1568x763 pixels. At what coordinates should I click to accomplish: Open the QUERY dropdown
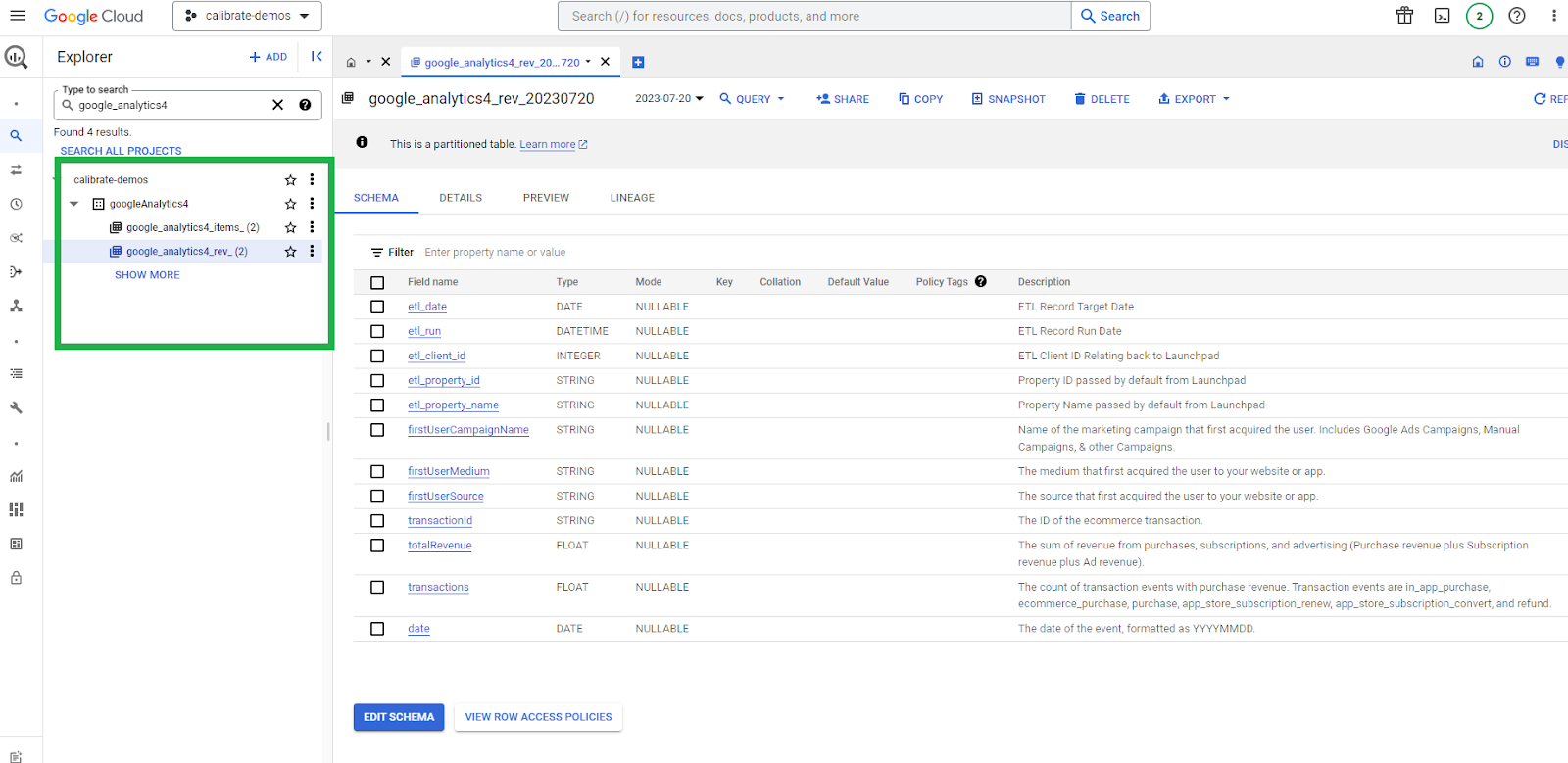[x=753, y=99]
